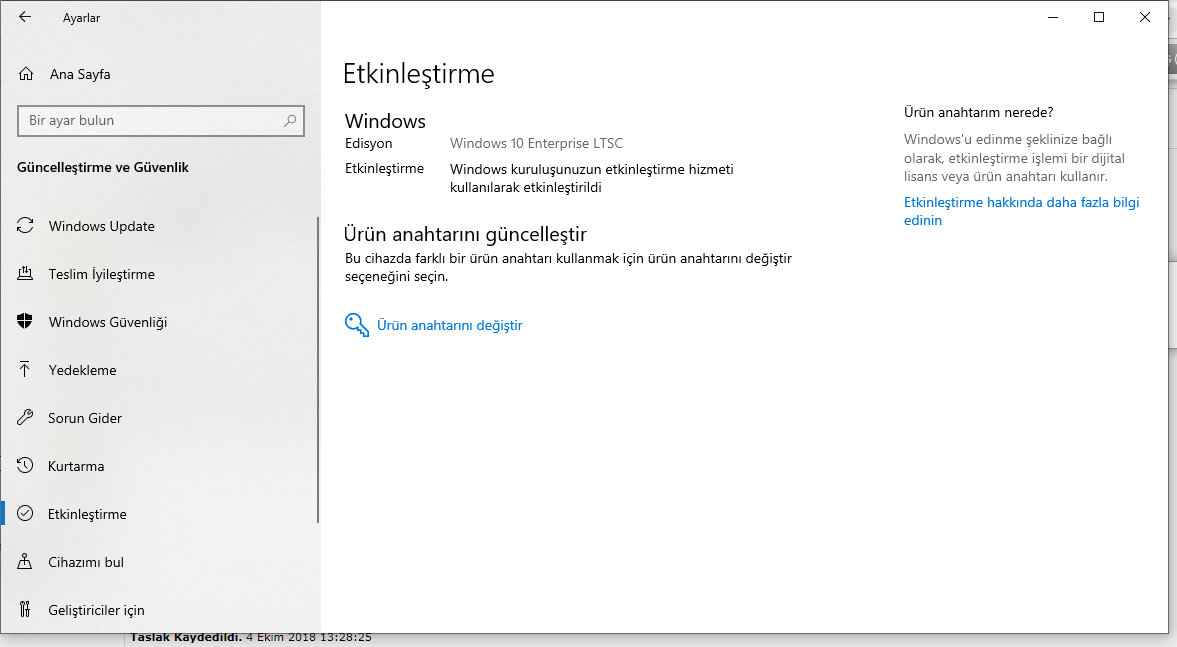
Task: Click the Etkinleştirme page title
Action: click(x=418, y=74)
